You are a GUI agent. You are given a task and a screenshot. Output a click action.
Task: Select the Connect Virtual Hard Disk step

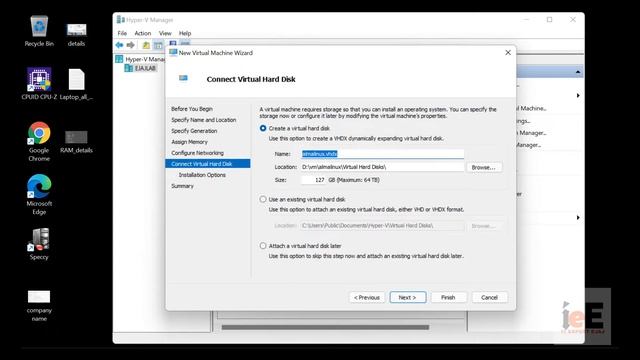pos(208,164)
